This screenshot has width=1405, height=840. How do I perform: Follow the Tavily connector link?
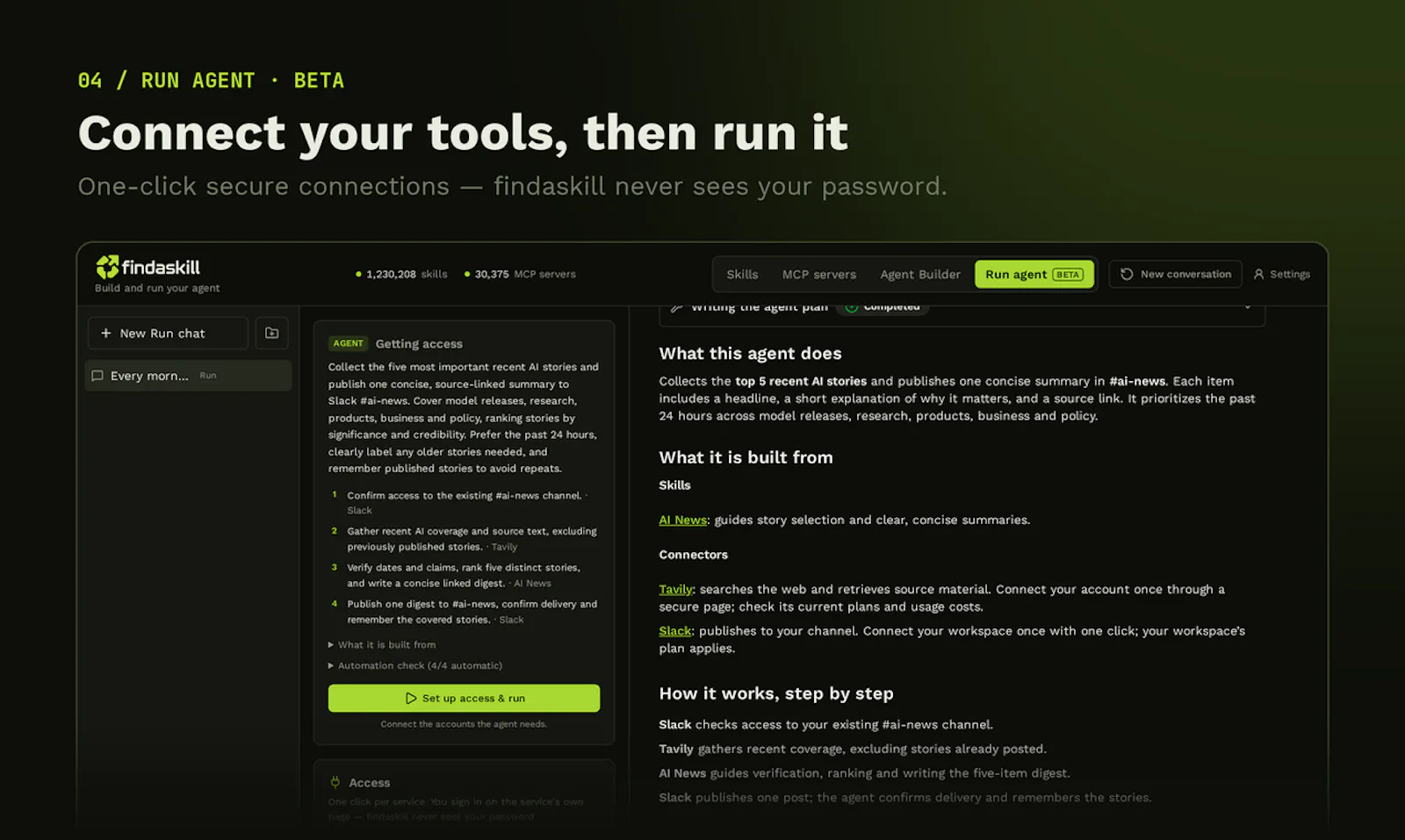click(x=675, y=589)
